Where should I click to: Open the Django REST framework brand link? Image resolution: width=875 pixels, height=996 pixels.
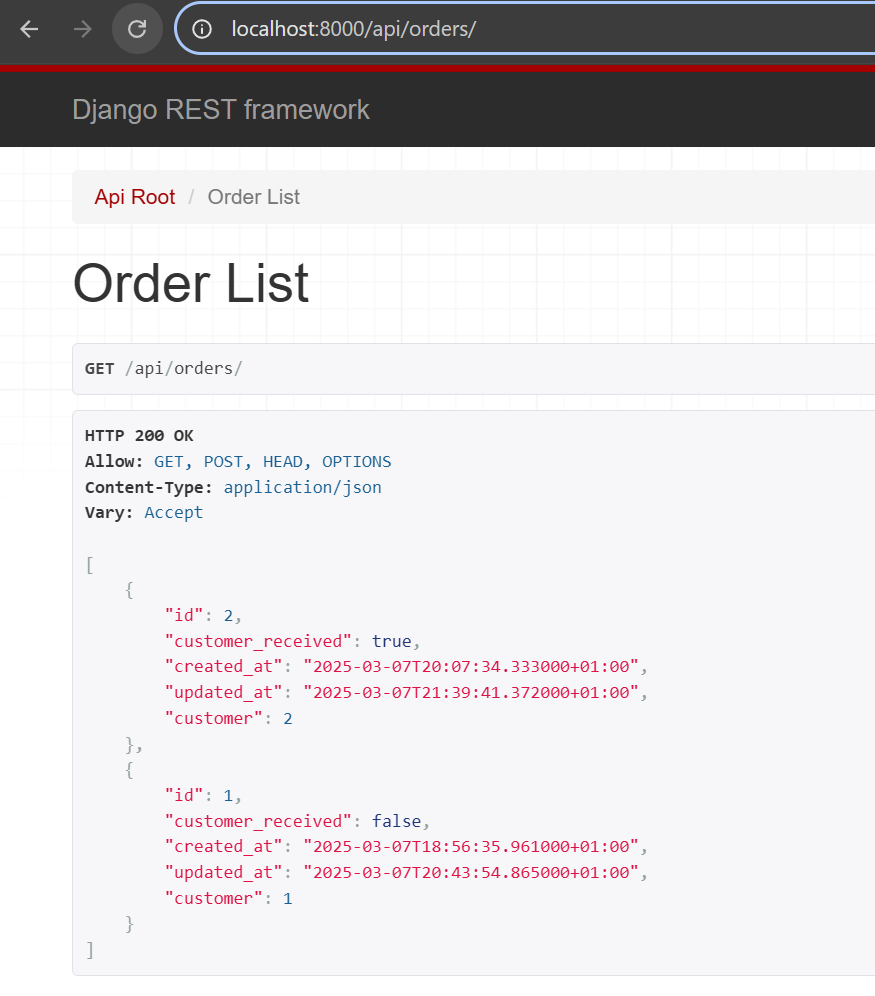[221, 110]
